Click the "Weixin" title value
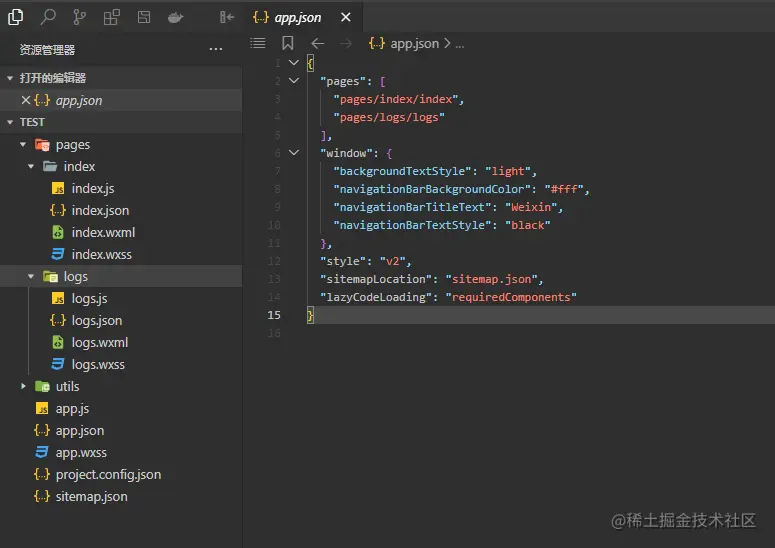Screen dimensions: 775x548 [531, 207]
